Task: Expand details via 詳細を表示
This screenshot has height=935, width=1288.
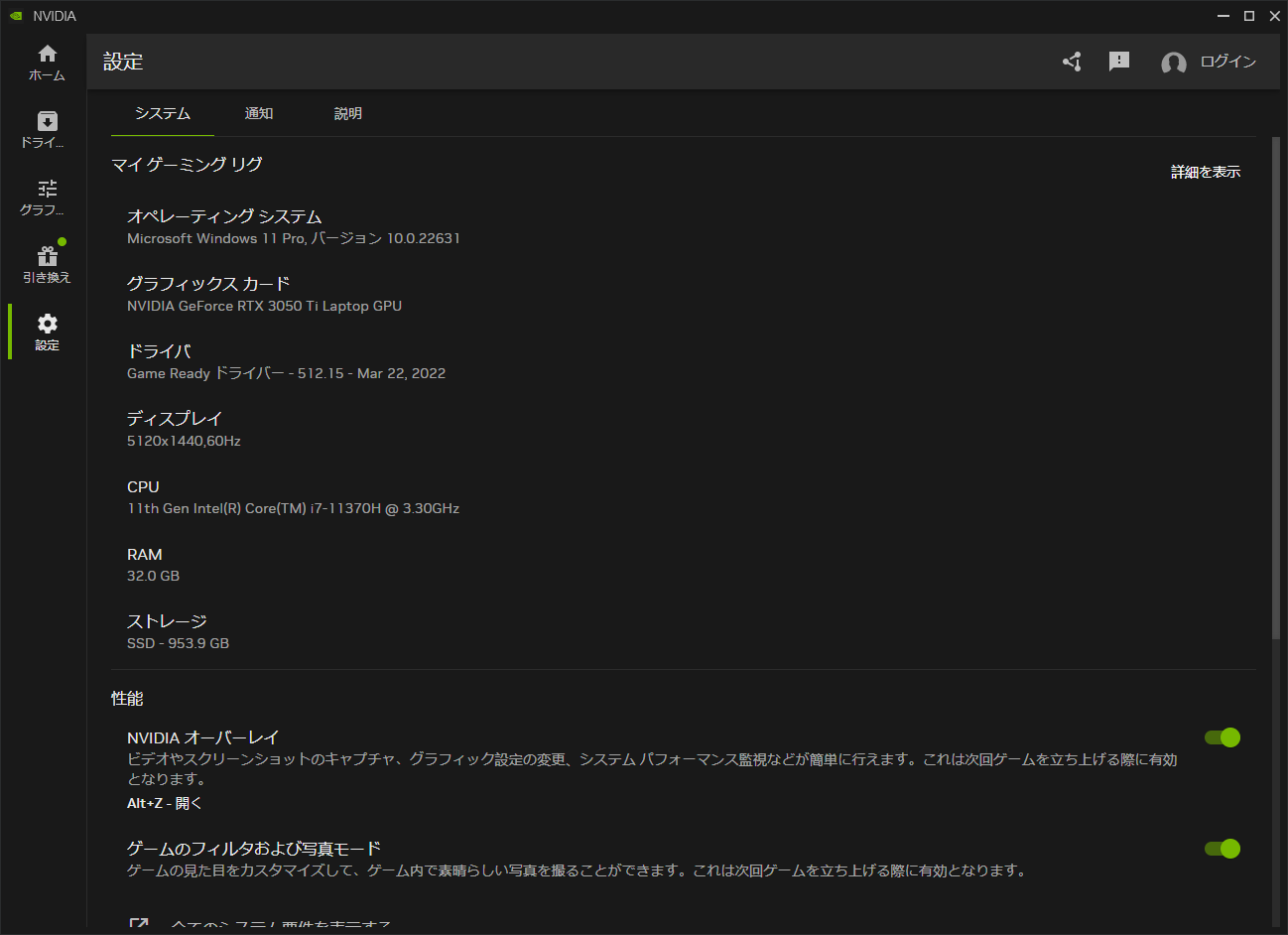Action: (x=1205, y=171)
